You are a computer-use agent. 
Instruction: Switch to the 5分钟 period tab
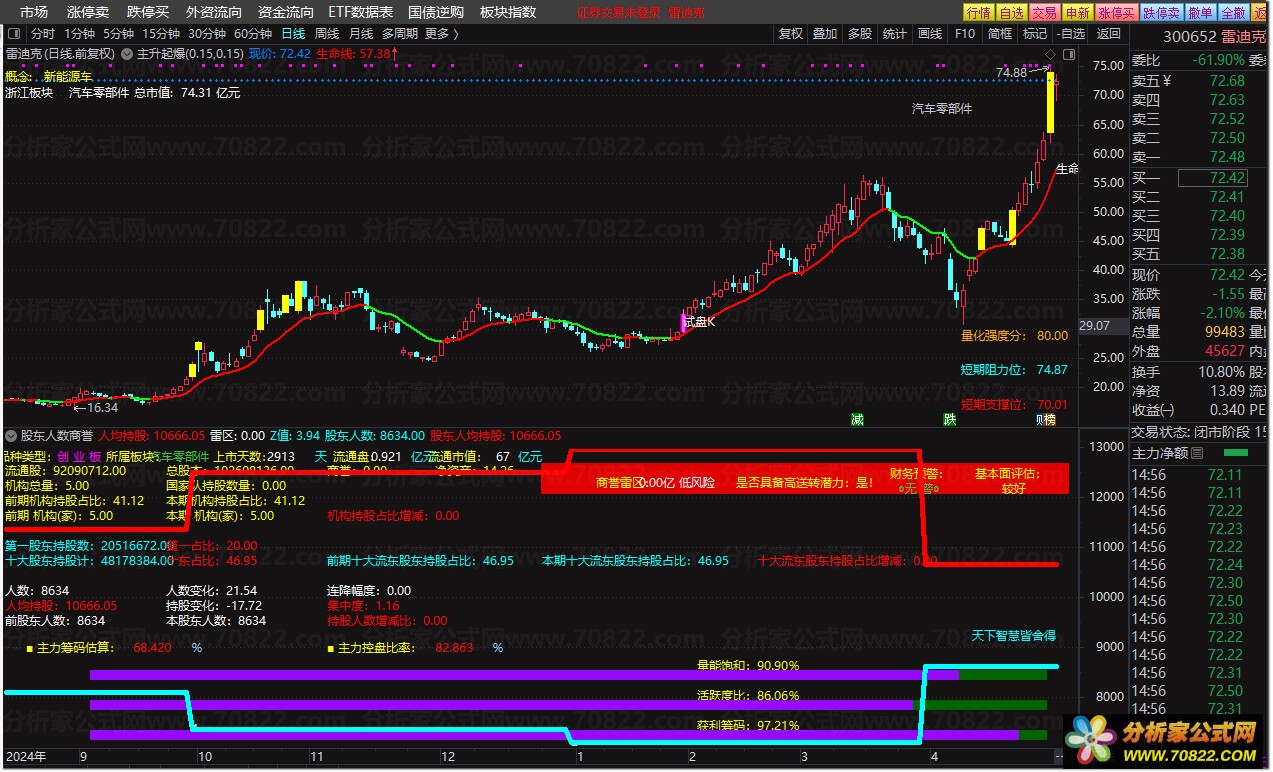(x=118, y=33)
